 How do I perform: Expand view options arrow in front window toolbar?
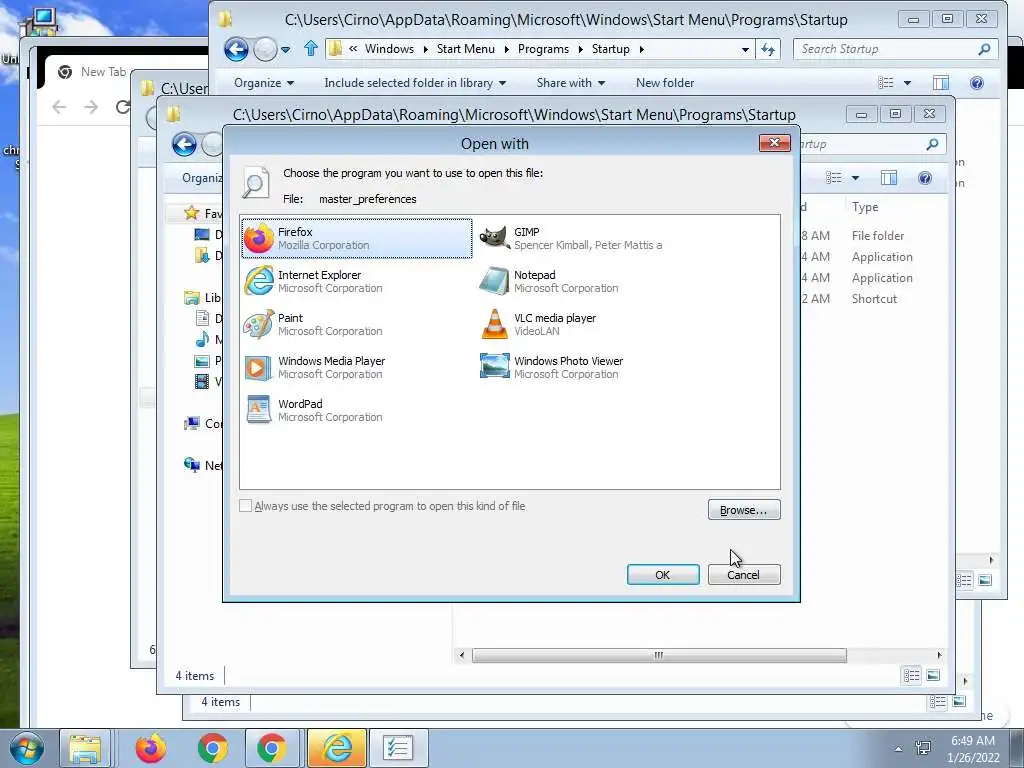tap(855, 178)
